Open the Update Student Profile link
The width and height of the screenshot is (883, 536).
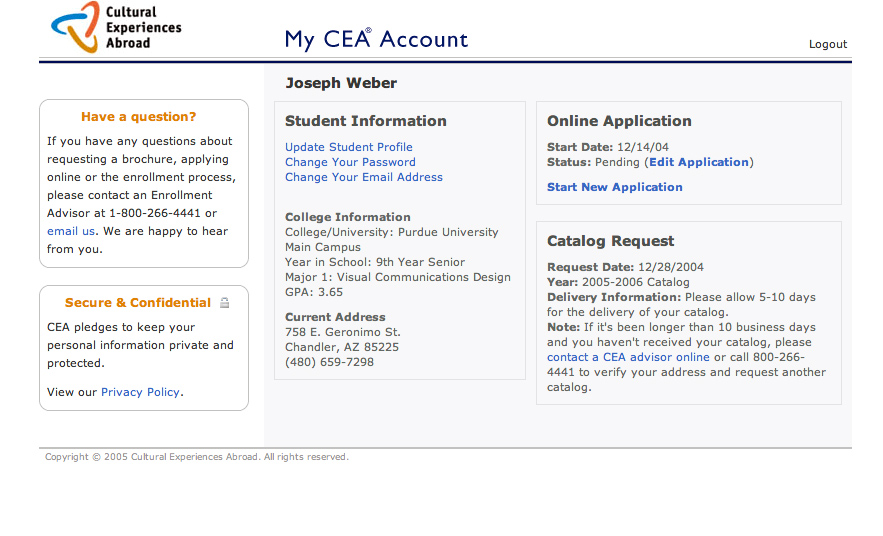click(x=348, y=147)
